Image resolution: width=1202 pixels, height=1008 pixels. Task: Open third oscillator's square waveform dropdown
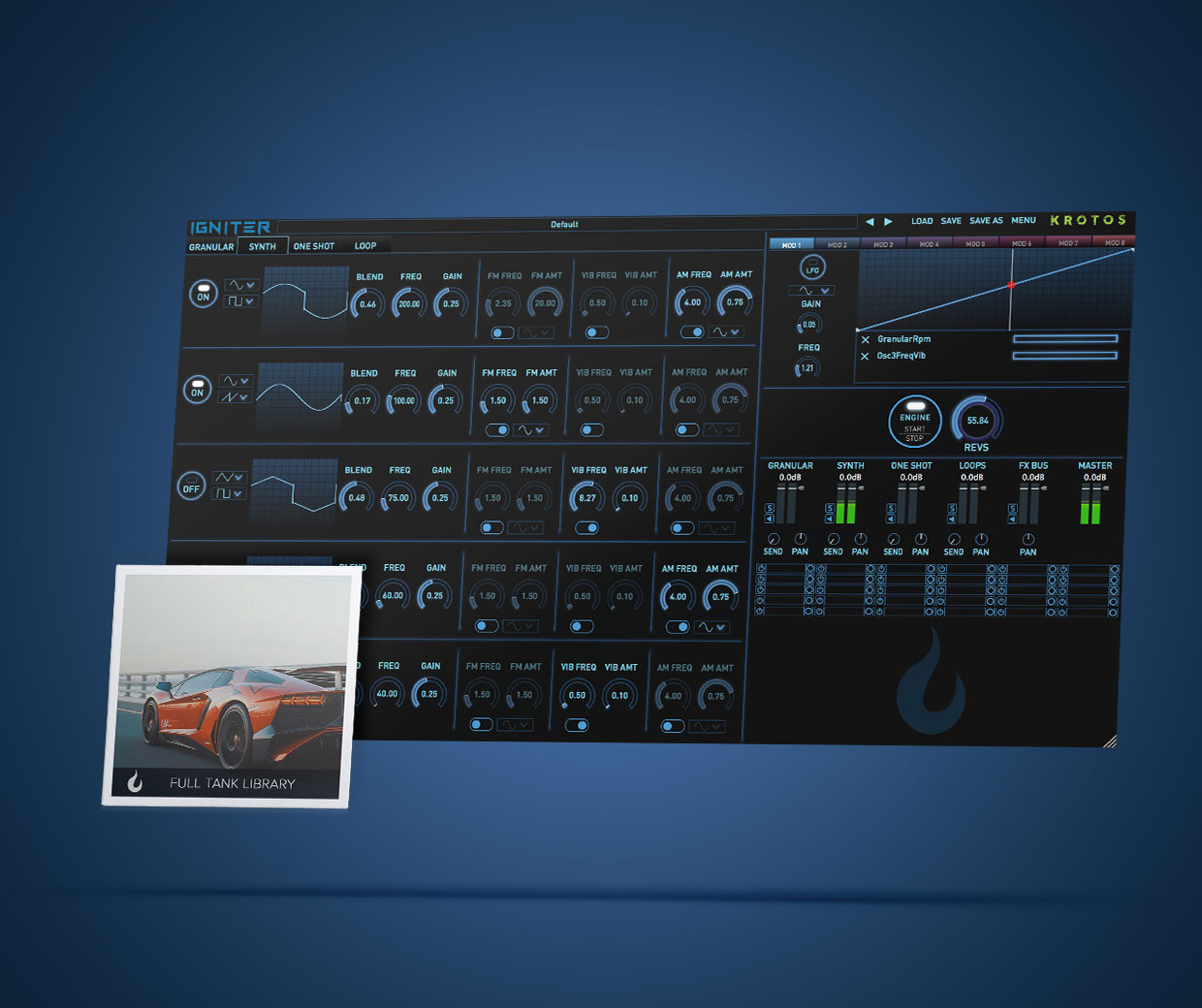tap(229, 494)
